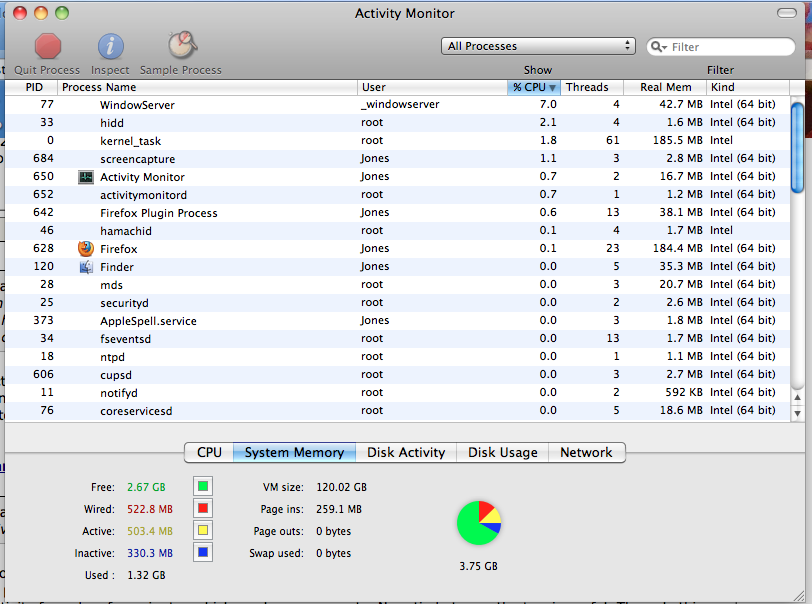Open the All Processes dropdown

538,46
